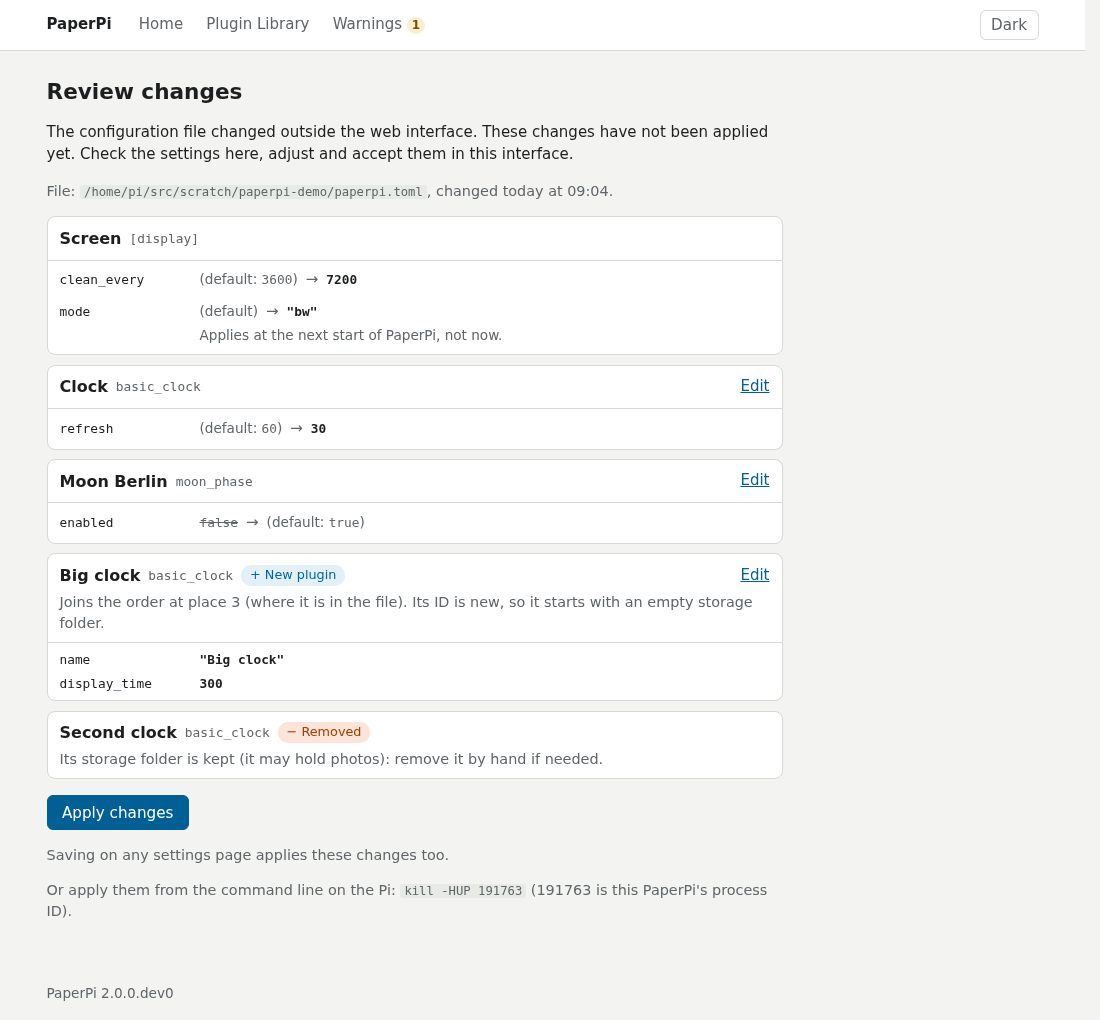
Task: Click the refresh setting name
Action: 86,429
